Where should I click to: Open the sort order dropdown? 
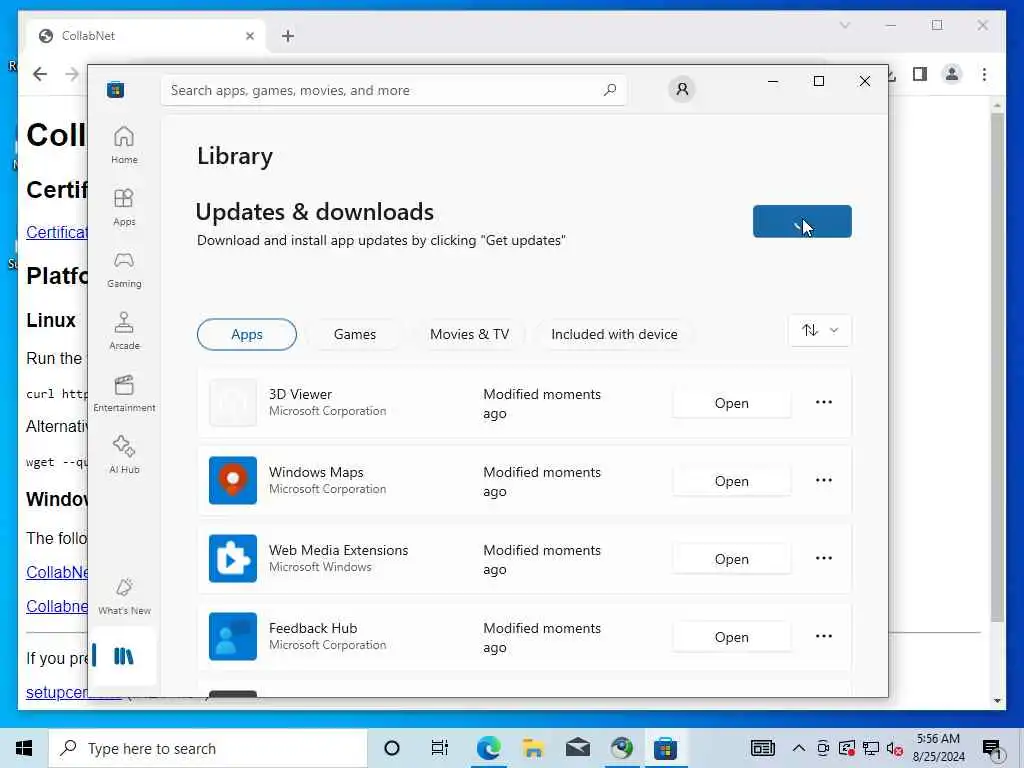820,330
